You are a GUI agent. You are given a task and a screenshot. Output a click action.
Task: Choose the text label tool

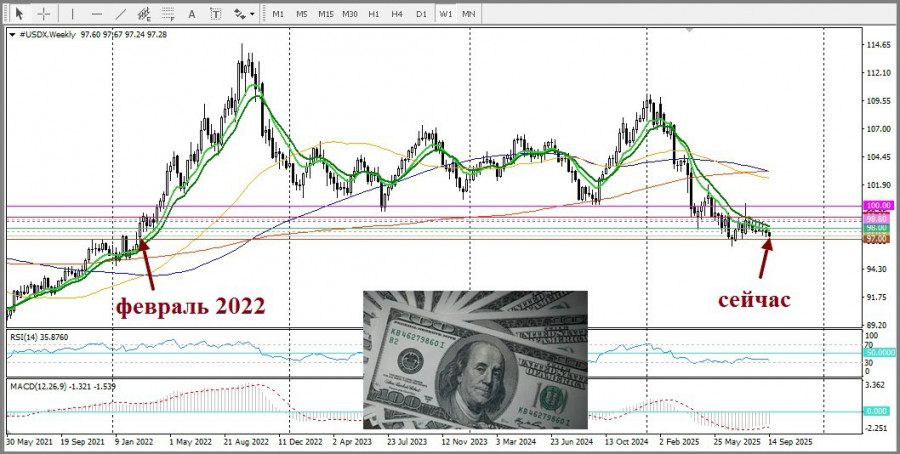coord(217,14)
